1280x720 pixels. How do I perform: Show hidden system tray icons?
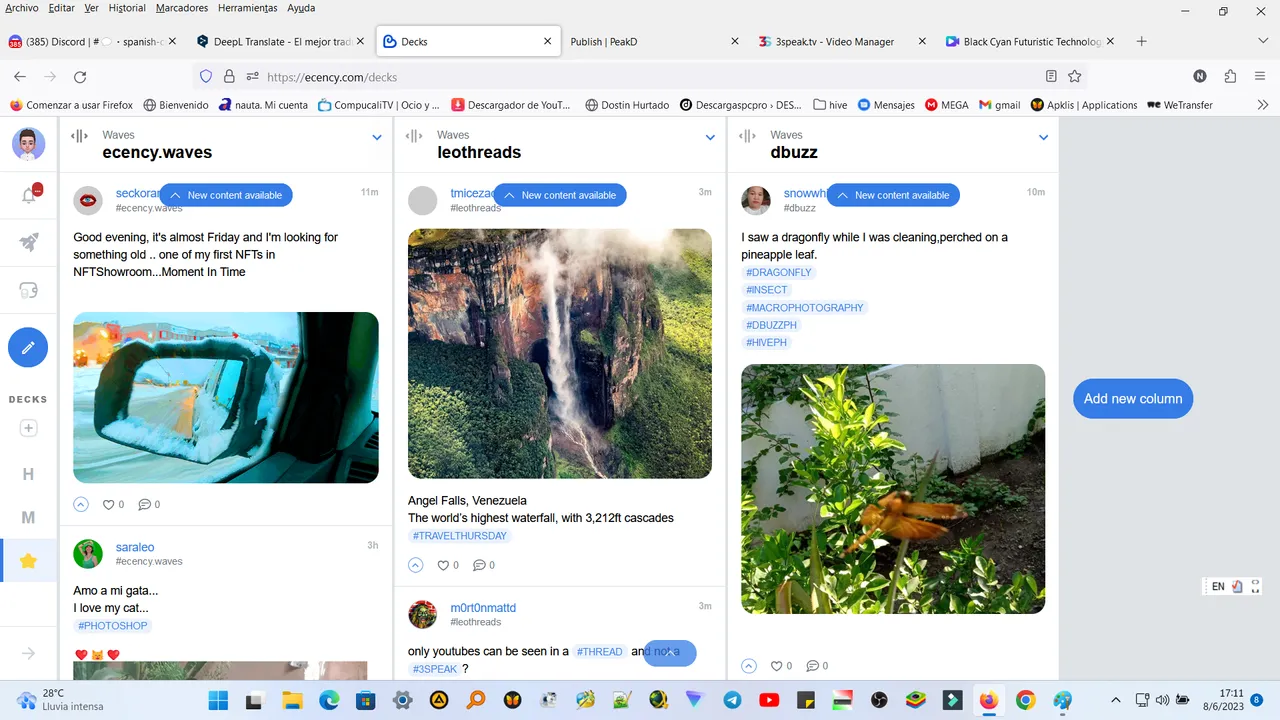[1116, 700]
